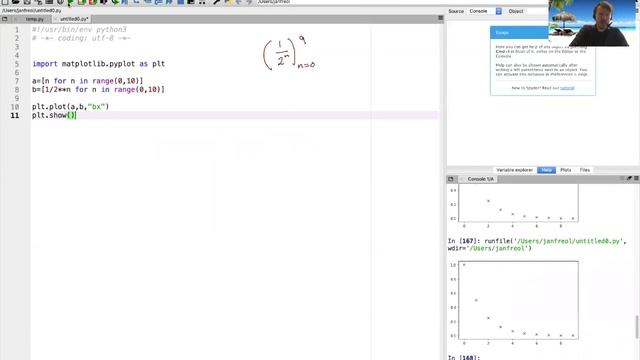Open the Plots pane tab
The width and height of the screenshot is (640, 360).
[x=565, y=170]
